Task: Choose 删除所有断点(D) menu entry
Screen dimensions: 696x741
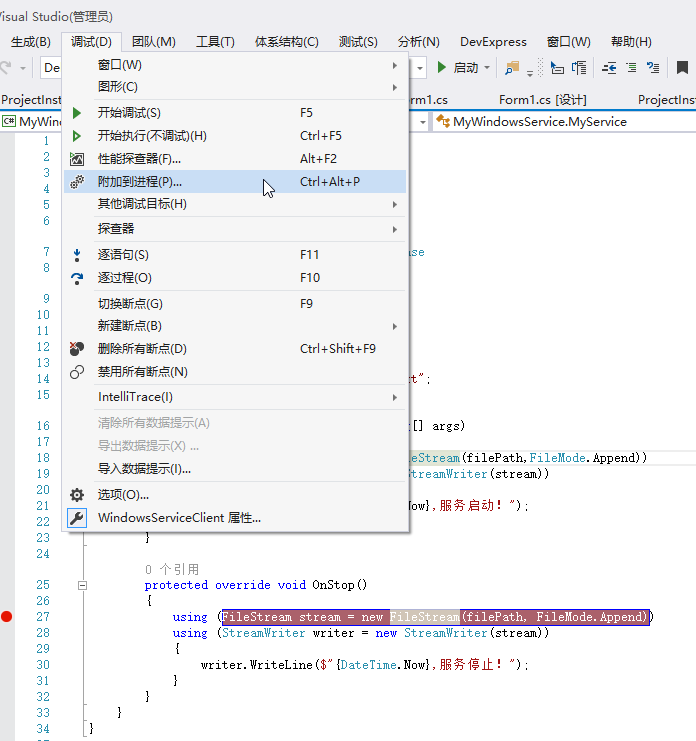Action: (x=142, y=349)
